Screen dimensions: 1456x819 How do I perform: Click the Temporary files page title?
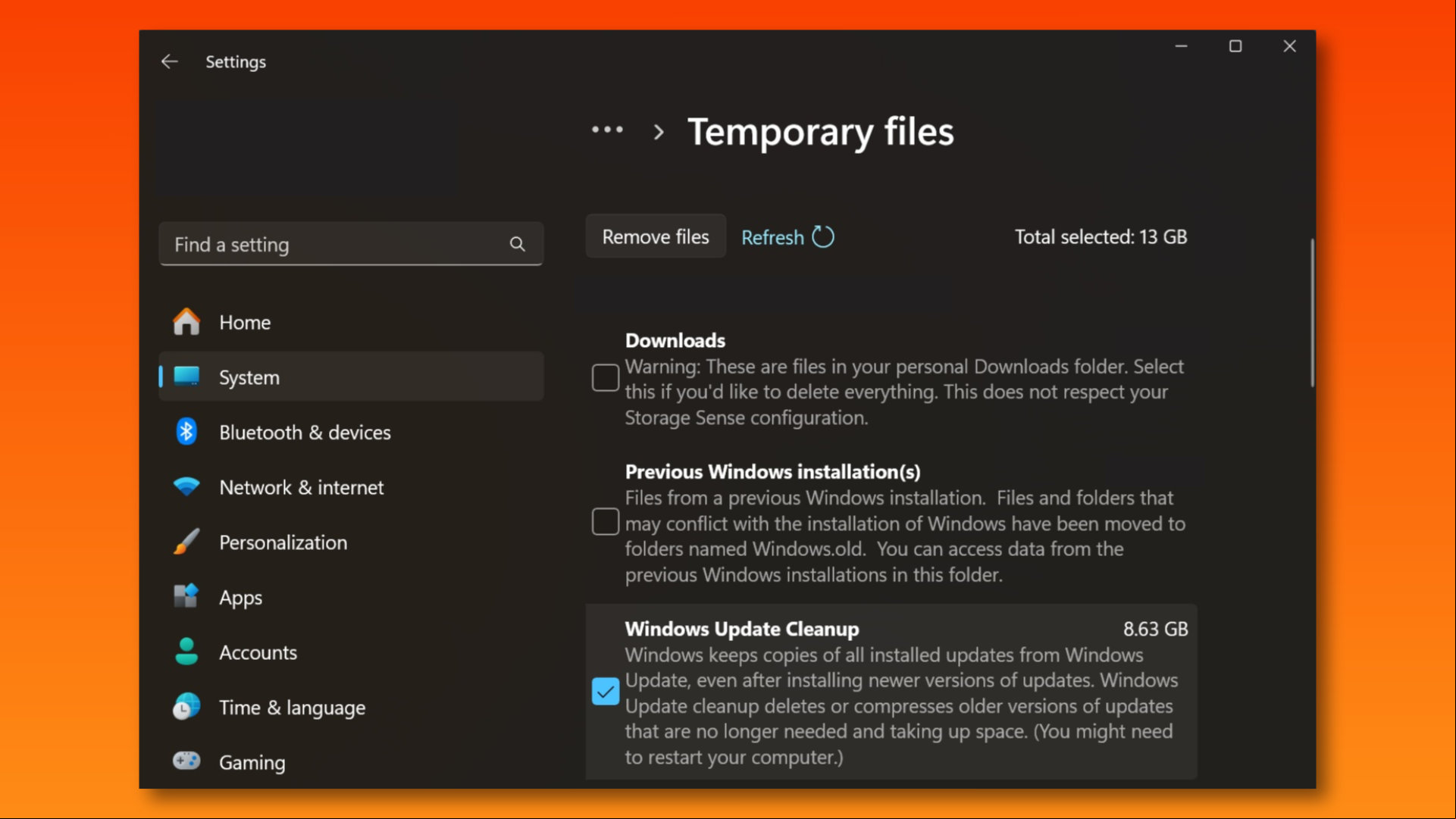click(x=820, y=132)
